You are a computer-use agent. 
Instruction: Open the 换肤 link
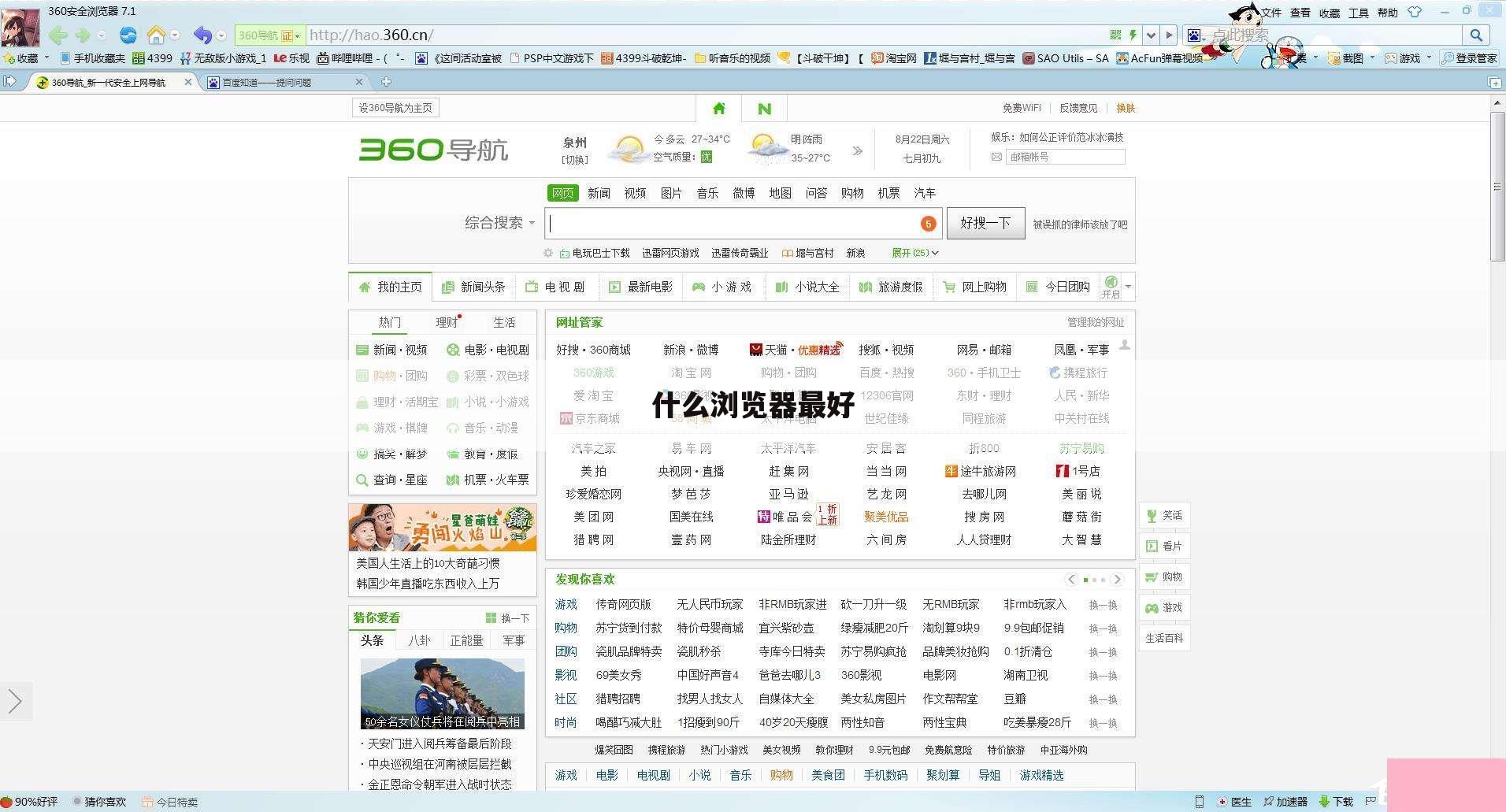[1126, 108]
